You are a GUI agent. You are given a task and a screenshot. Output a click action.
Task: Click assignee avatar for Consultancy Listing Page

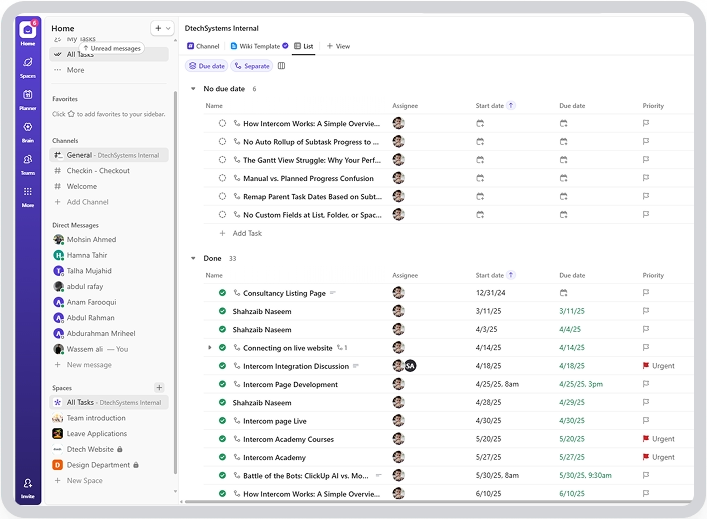[x=398, y=293]
